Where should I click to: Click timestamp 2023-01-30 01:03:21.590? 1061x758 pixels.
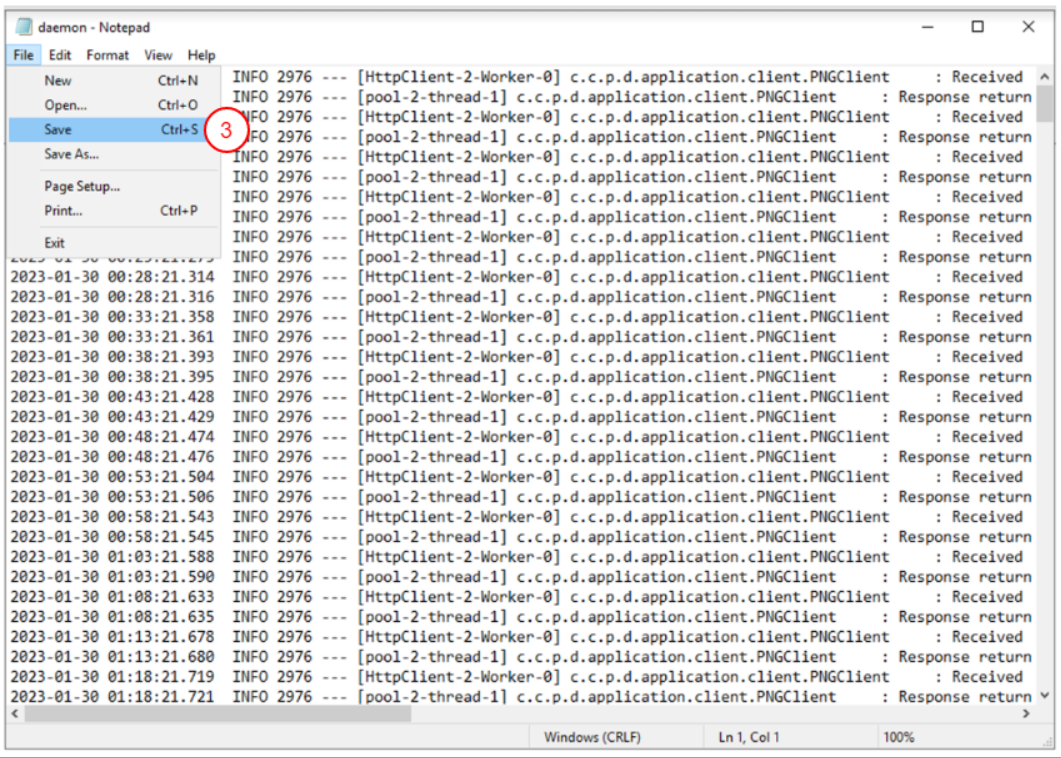tap(112, 577)
